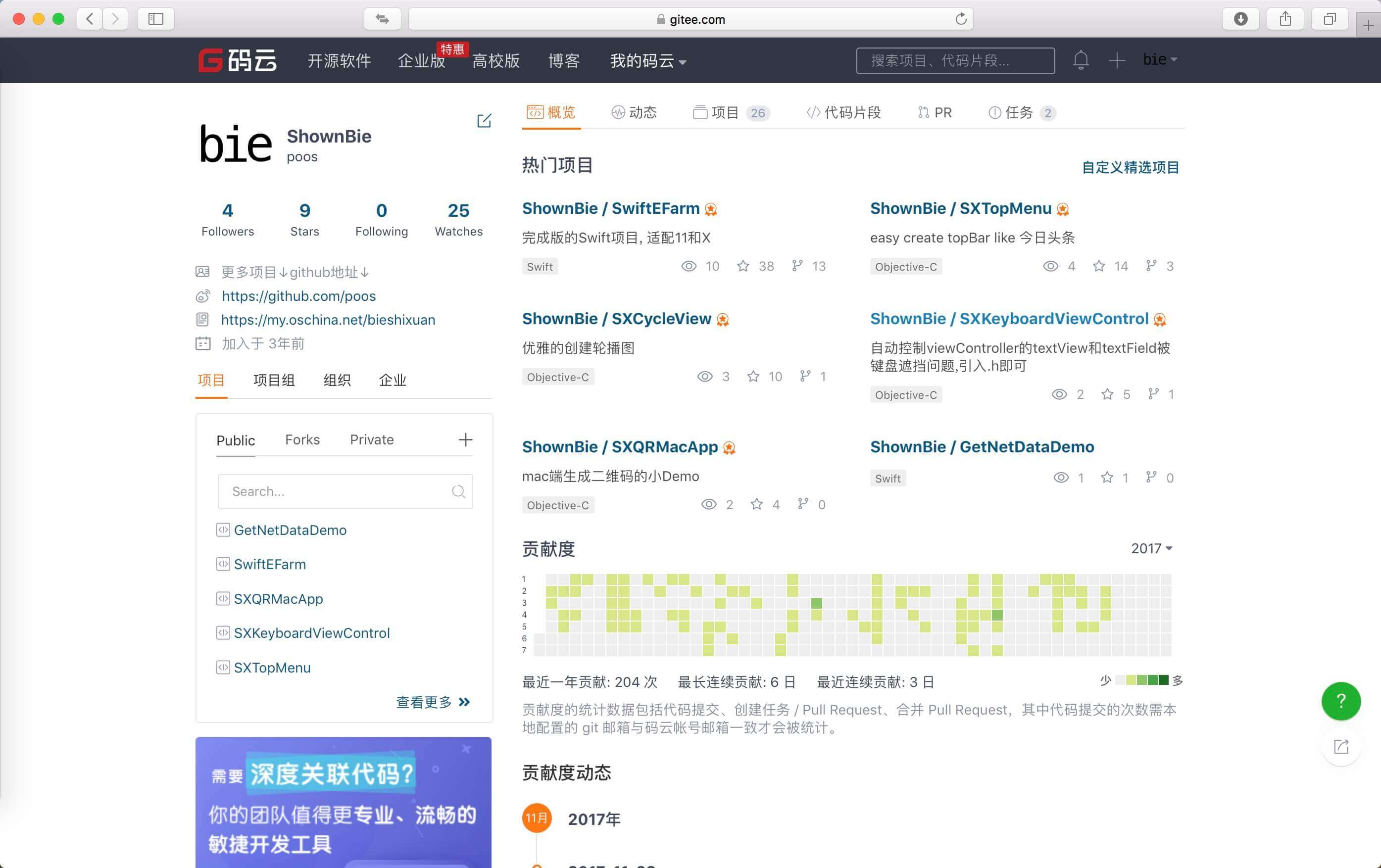This screenshot has width=1381, height=868.
Task: Click the search magnifier icon in project search
Action: 458,491
